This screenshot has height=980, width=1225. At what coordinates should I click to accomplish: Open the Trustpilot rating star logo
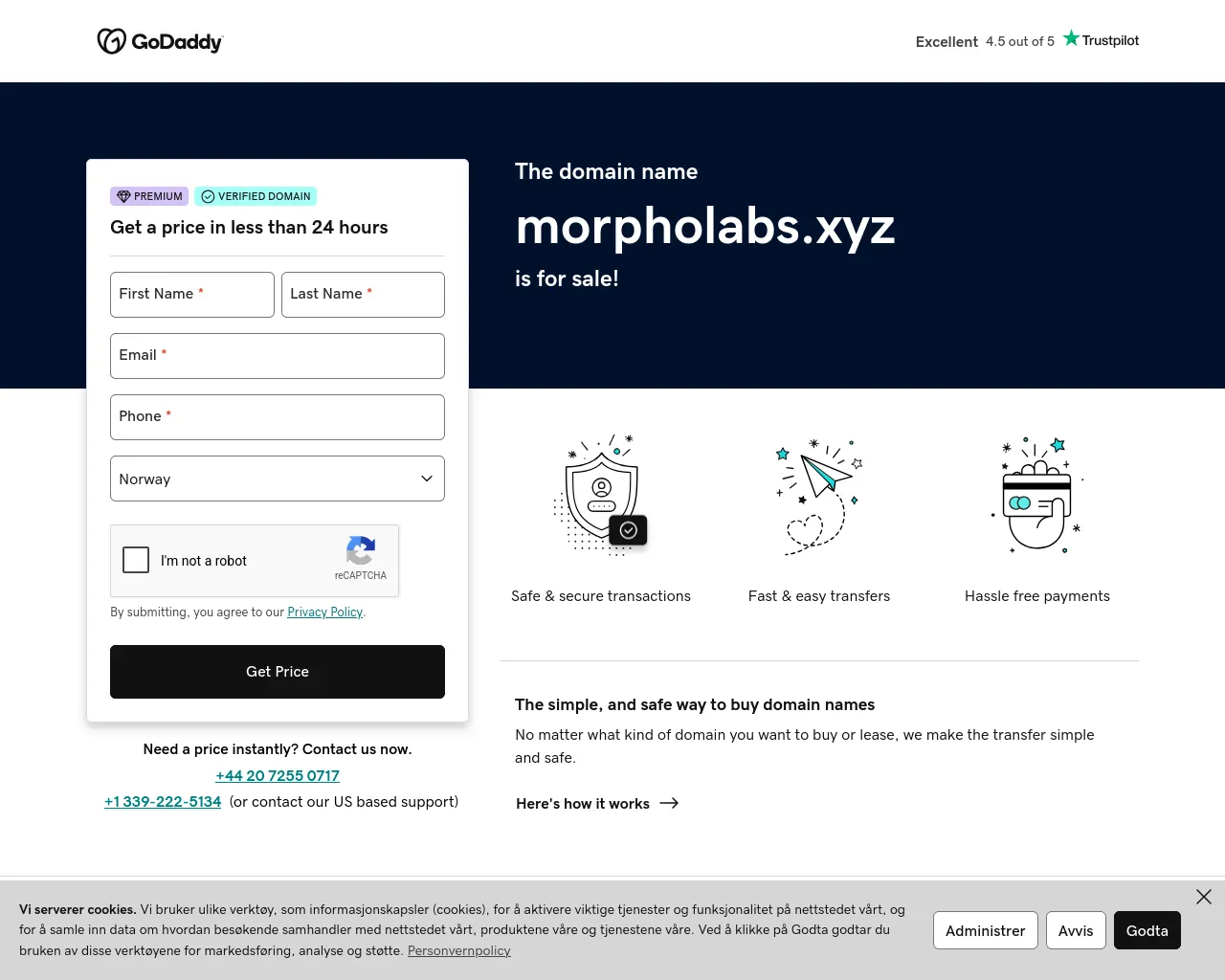coord(1101,39)
